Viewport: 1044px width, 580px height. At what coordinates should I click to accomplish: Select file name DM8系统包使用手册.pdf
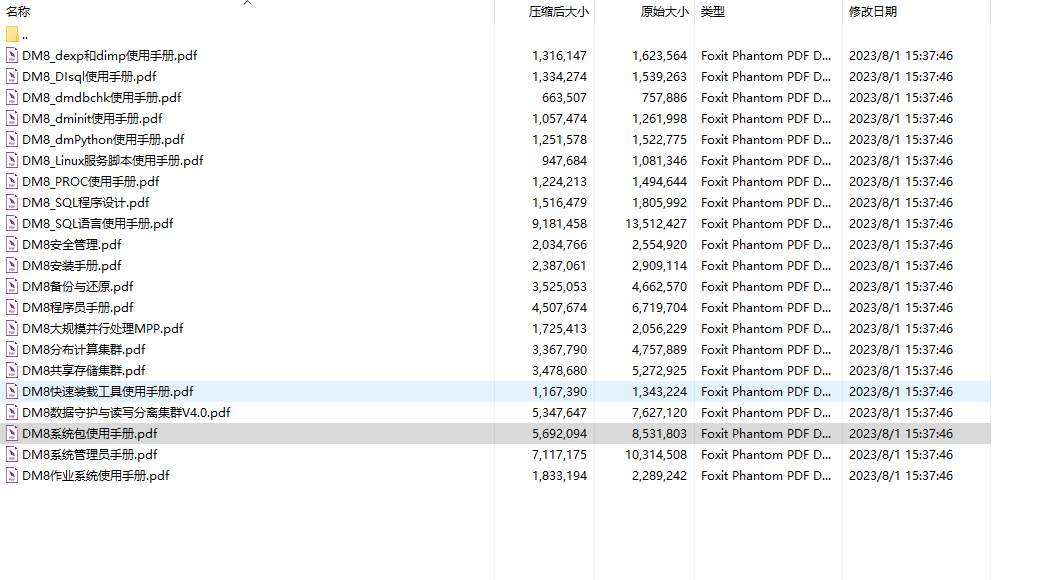pos(90,433)
